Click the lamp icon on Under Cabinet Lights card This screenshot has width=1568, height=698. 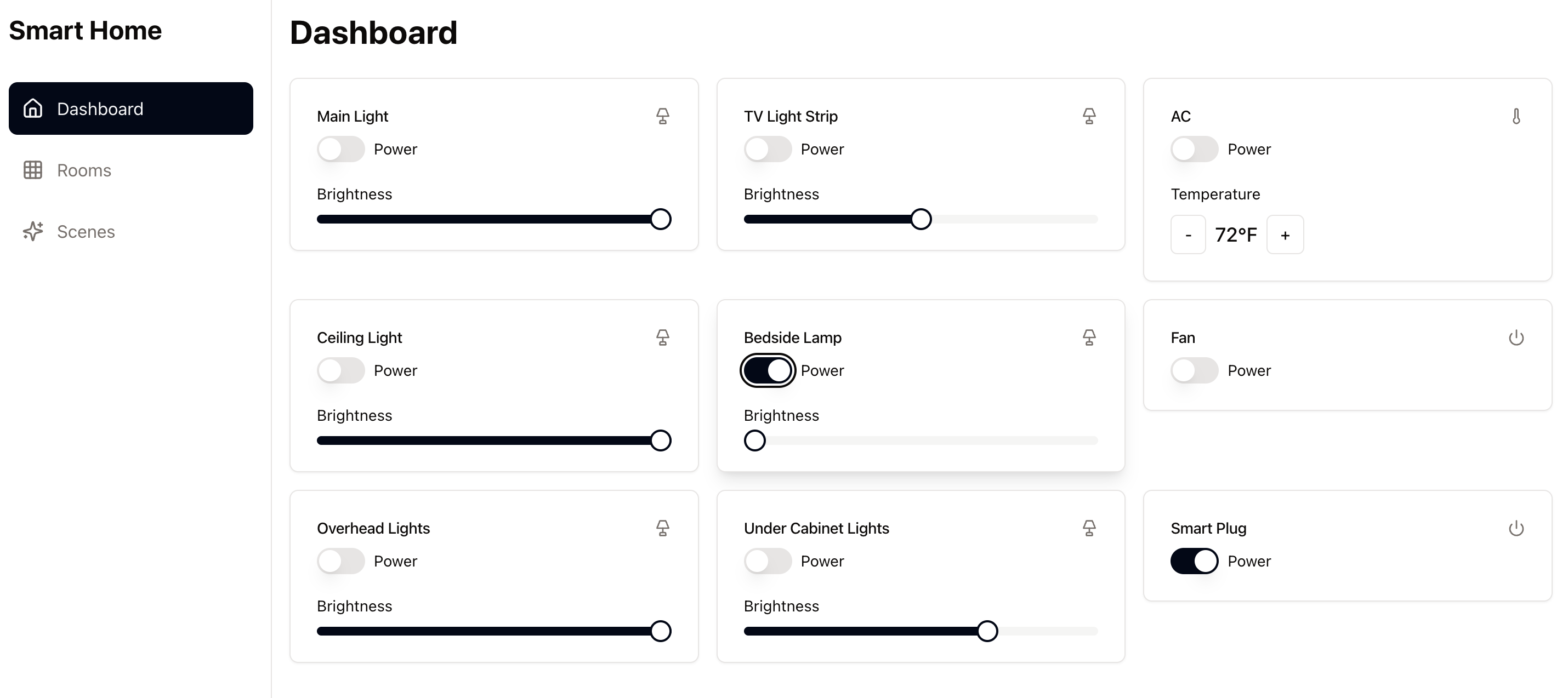[1089, 528]
